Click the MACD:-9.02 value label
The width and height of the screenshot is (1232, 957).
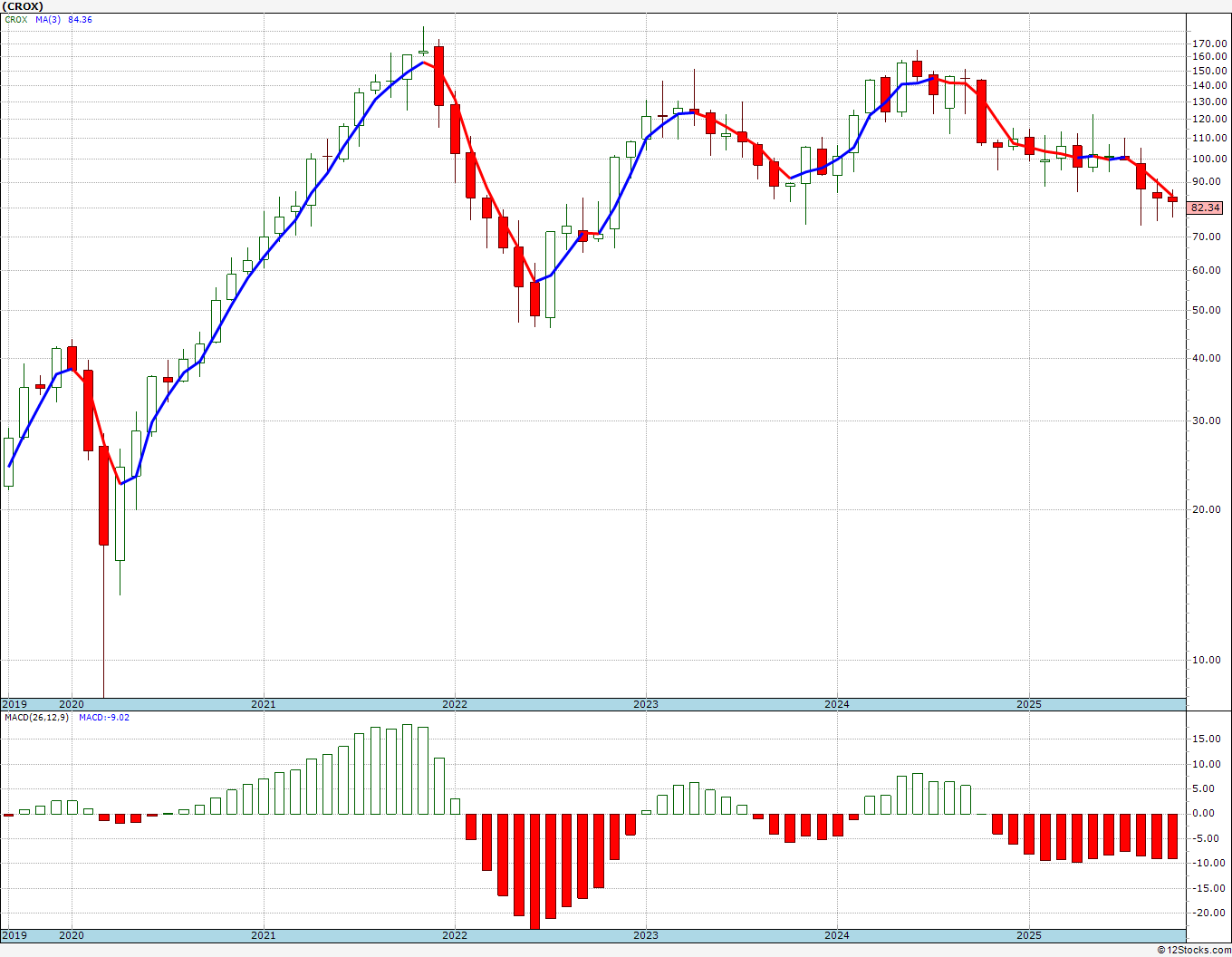[x=103, y=718]
